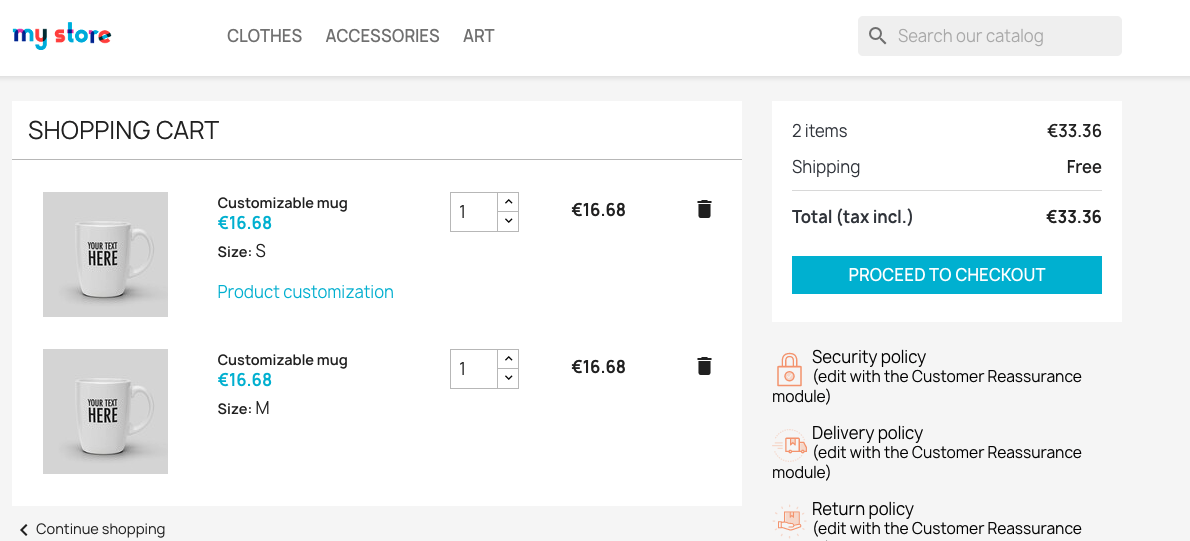Increase quantity of size S mug
Screen dimensions: 1190x541
point(508,202)
